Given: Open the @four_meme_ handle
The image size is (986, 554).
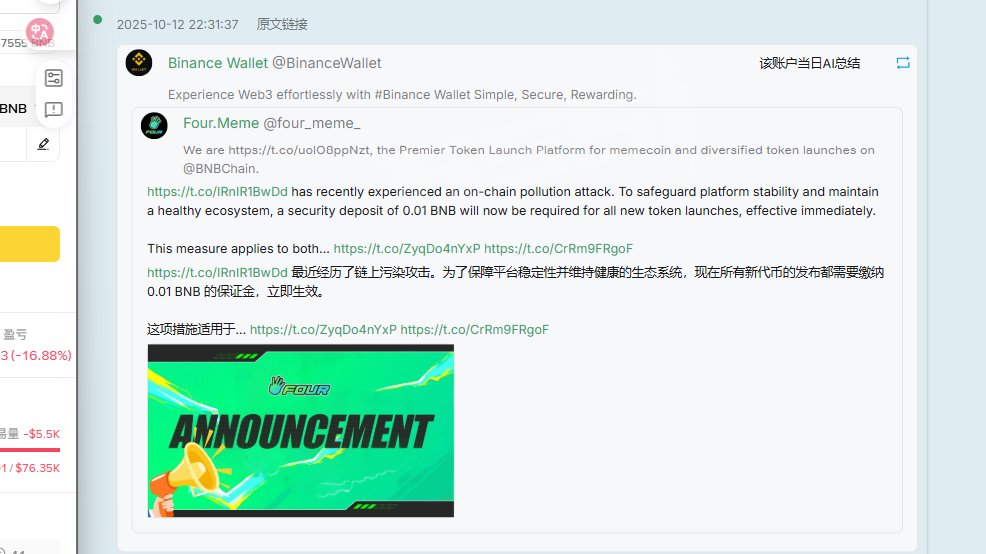Looking at the screenshot, I should coord(312,123).
